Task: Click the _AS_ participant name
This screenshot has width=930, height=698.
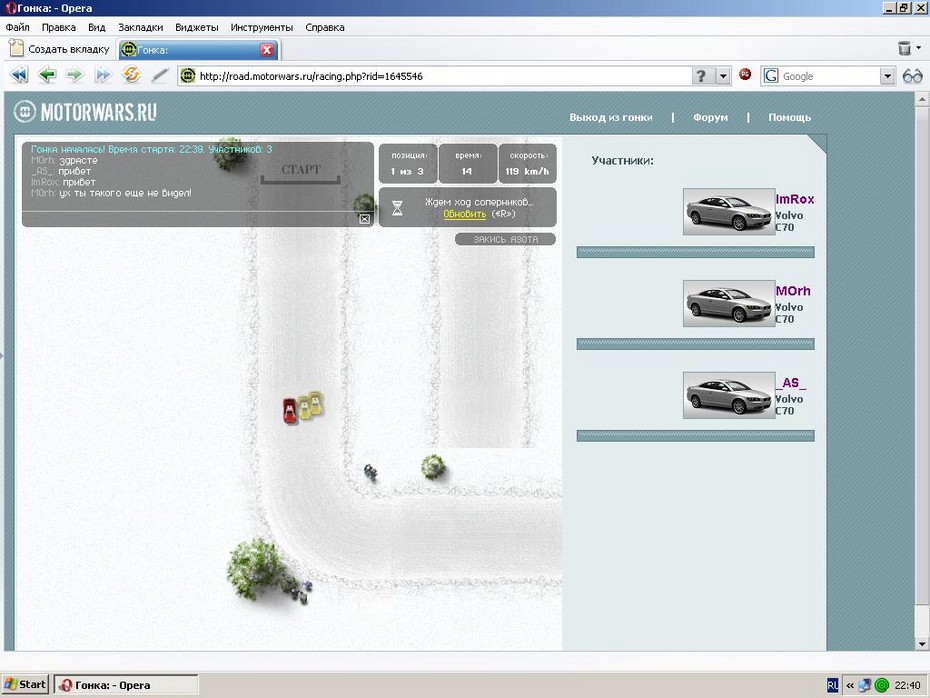Action: tap(791, 383)
